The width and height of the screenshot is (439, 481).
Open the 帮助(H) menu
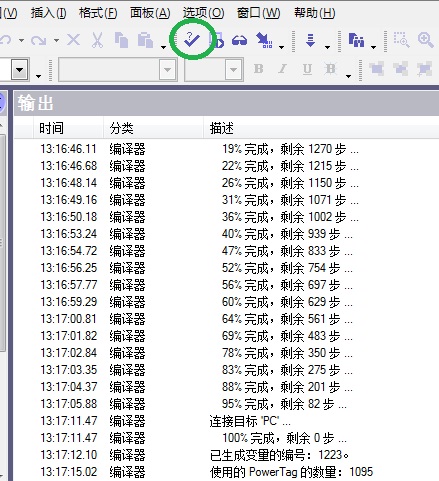click(x=314, y=13)
